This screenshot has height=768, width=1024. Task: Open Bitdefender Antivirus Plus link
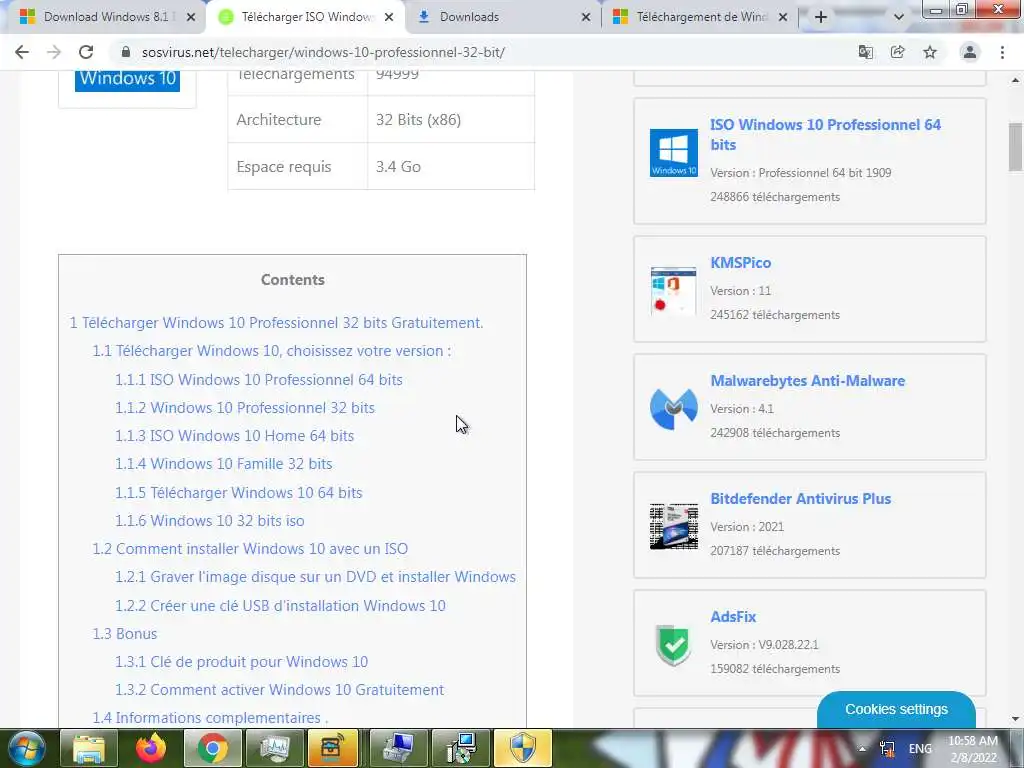pos(801,499)
